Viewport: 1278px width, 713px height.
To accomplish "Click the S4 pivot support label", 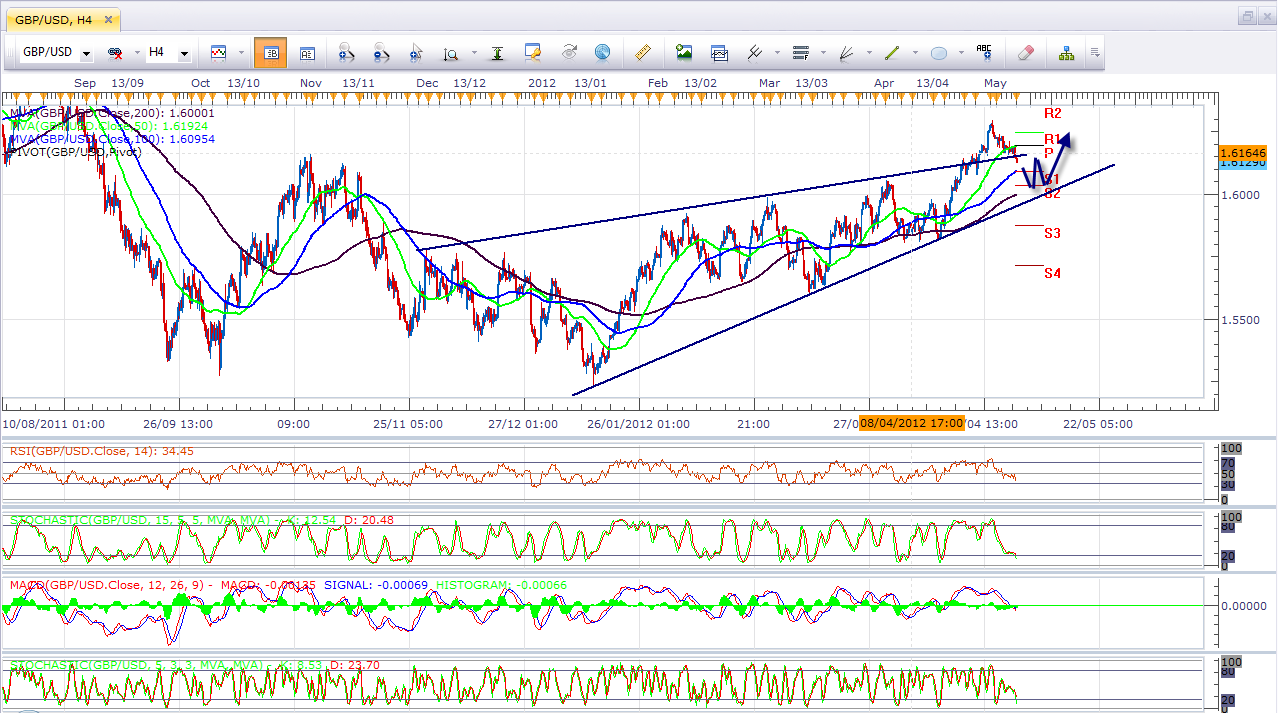I will click(x=1053, y=273).
